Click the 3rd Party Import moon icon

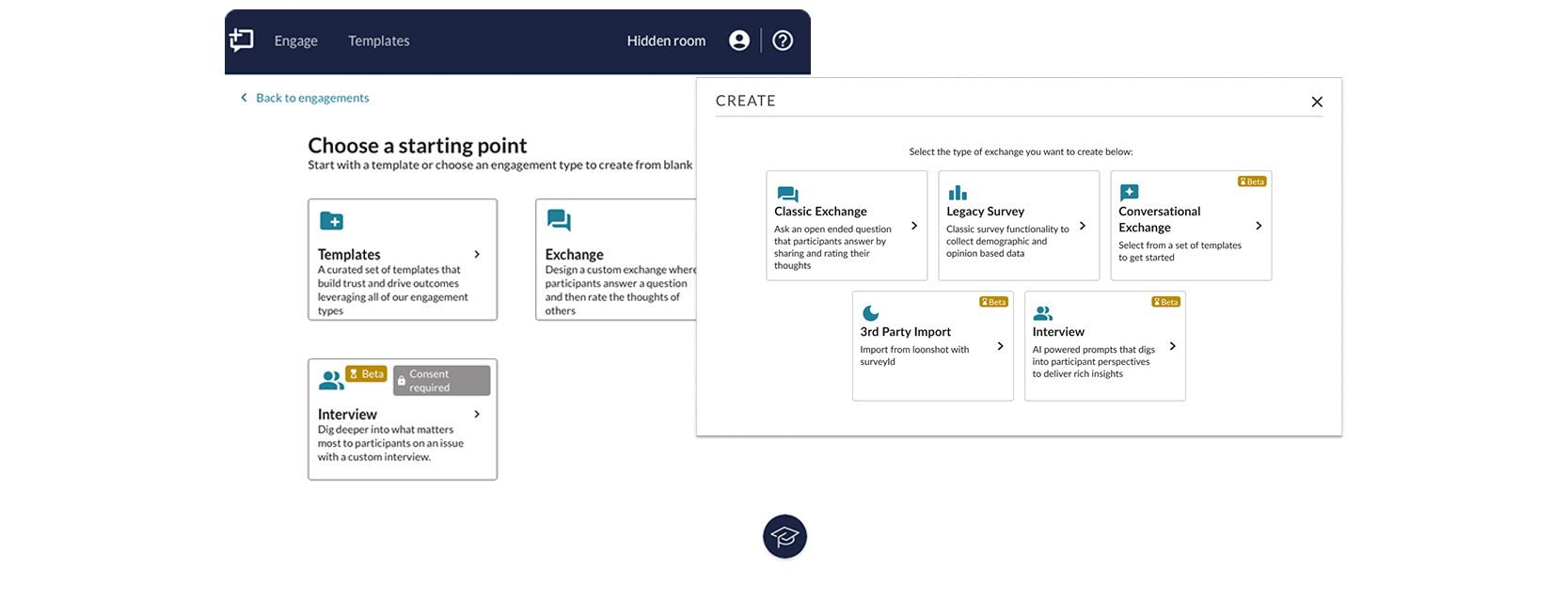coord(871,313)
